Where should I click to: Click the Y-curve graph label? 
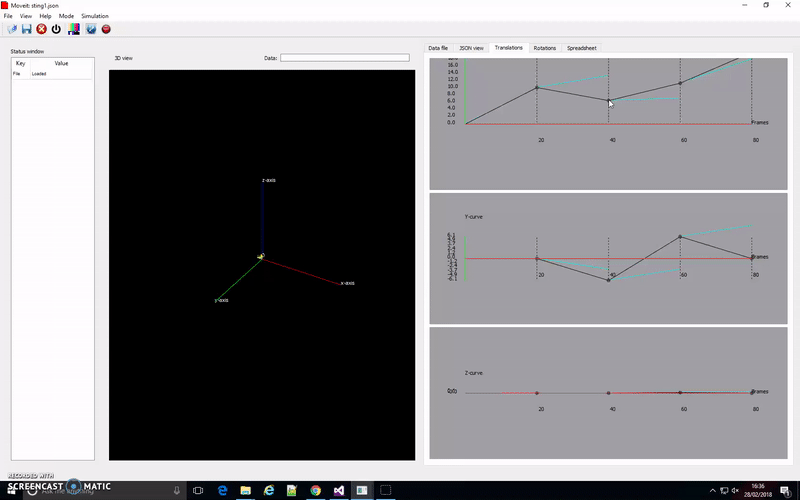click(x=473, y=217)
